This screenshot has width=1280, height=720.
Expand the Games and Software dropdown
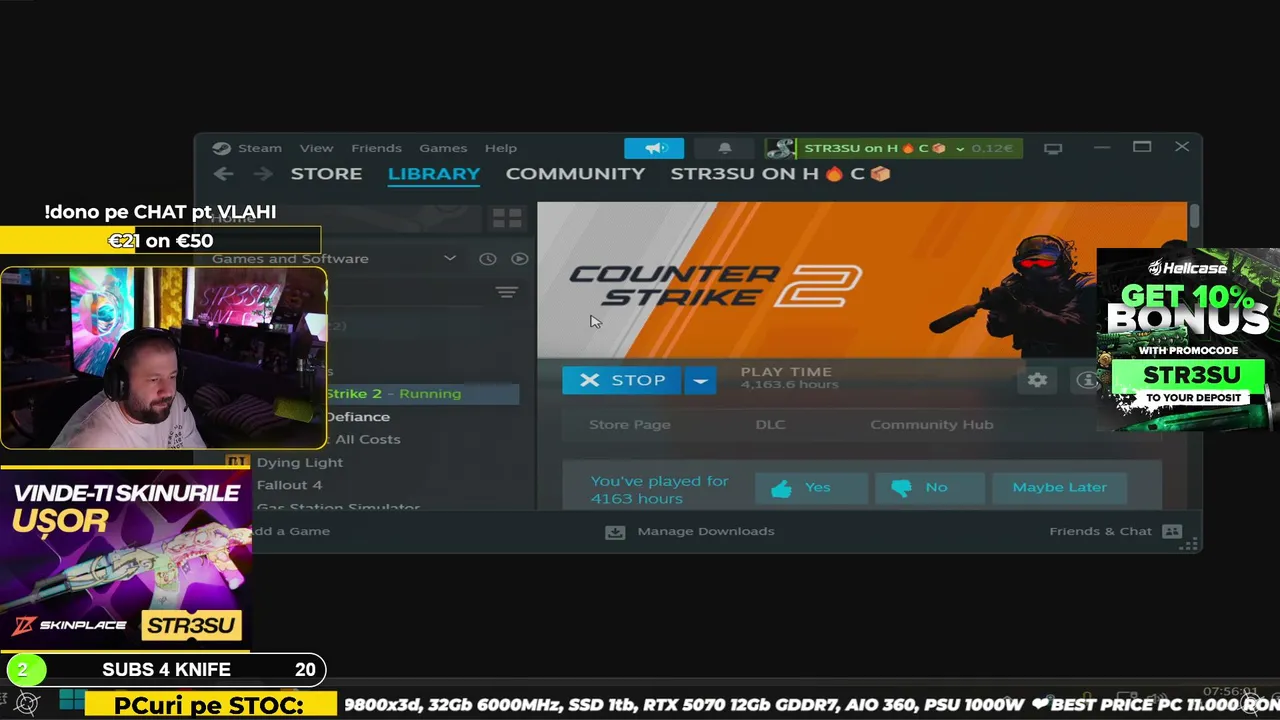coord(449,258)
